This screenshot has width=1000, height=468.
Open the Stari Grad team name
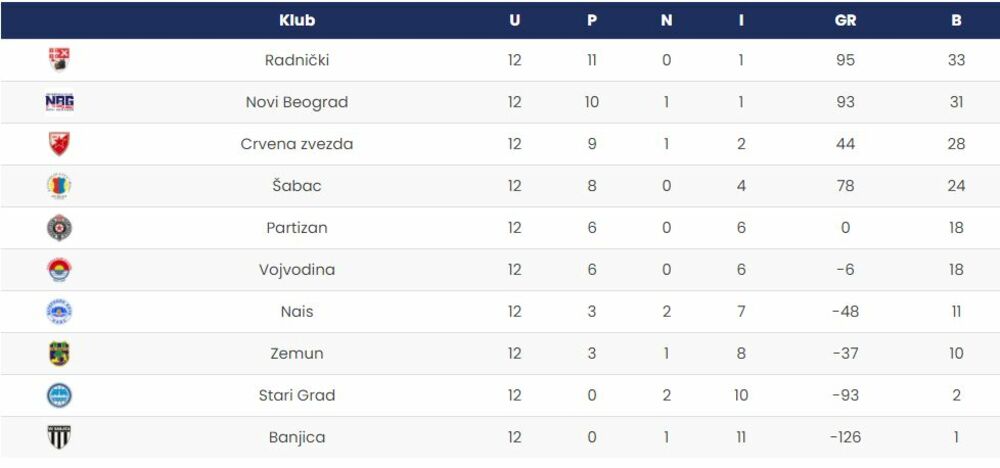coord(297,396)
